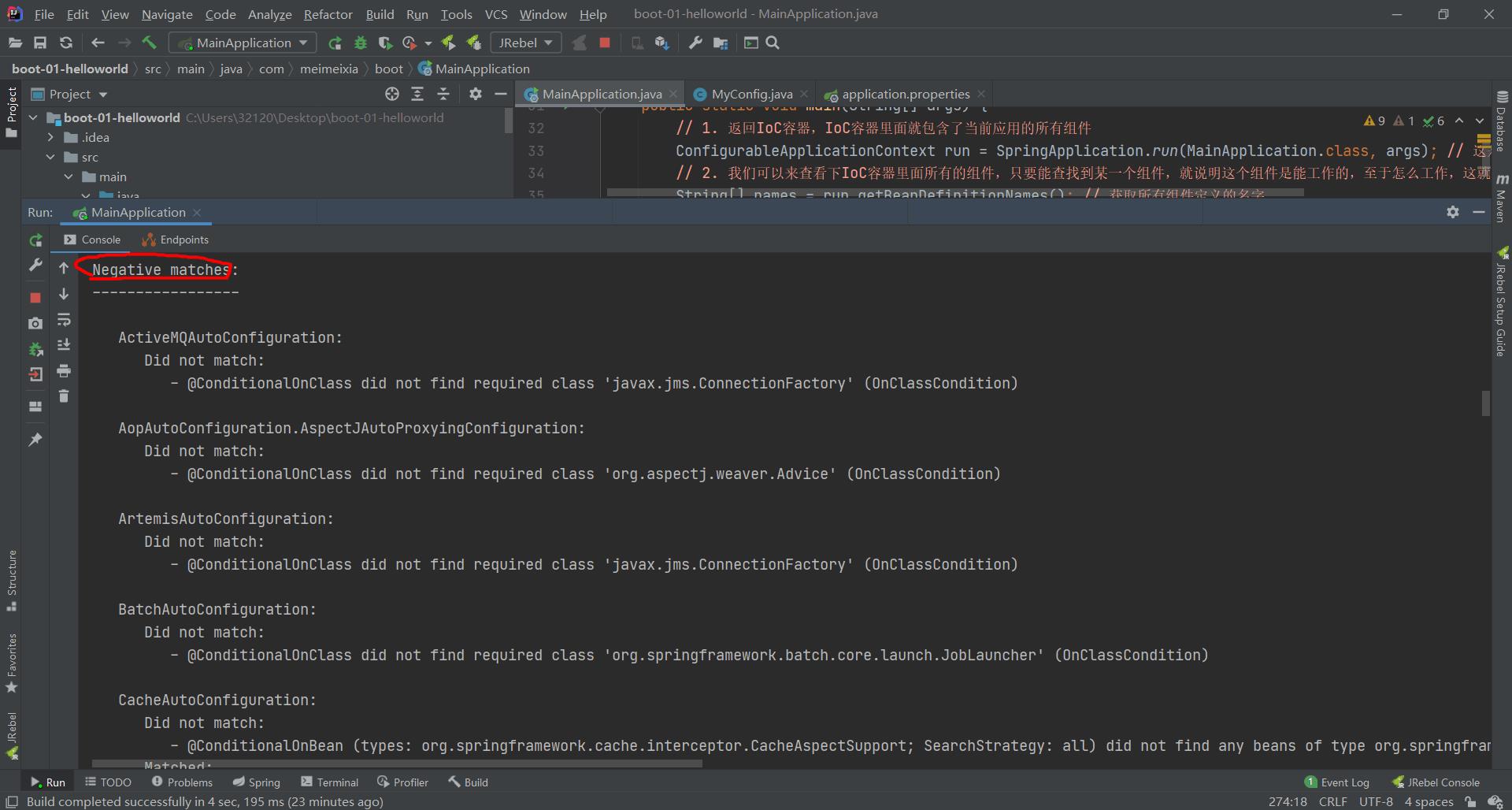Click the Search Everywhere magnifier icon

pyautogui.click(x=773, y=43)
